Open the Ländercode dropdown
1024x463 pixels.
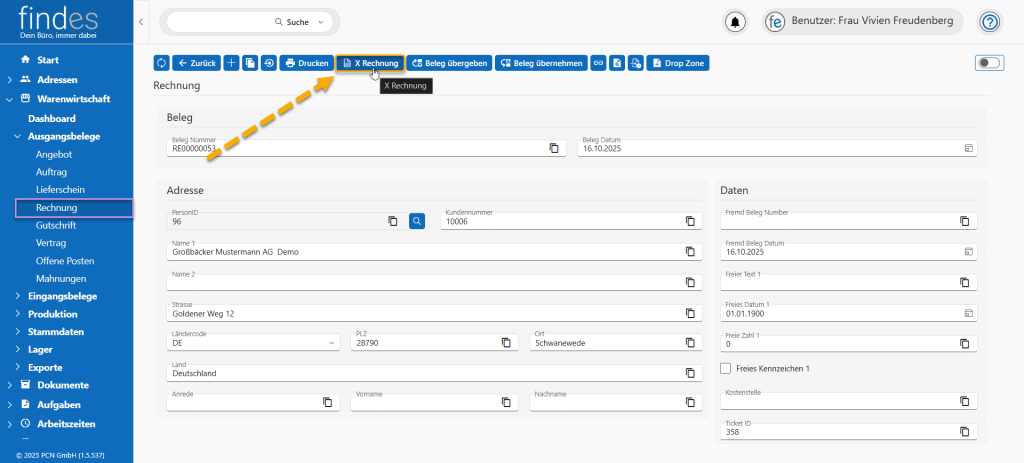coord(333,343)
